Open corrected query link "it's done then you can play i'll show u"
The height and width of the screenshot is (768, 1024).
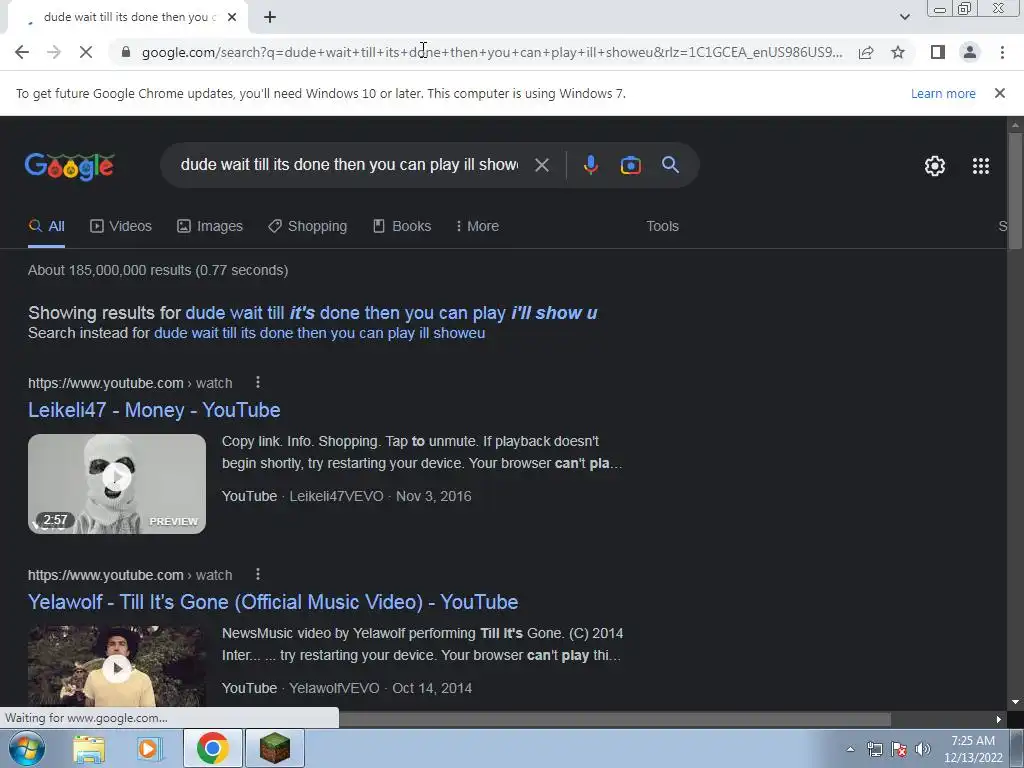(x=391, y=313)
